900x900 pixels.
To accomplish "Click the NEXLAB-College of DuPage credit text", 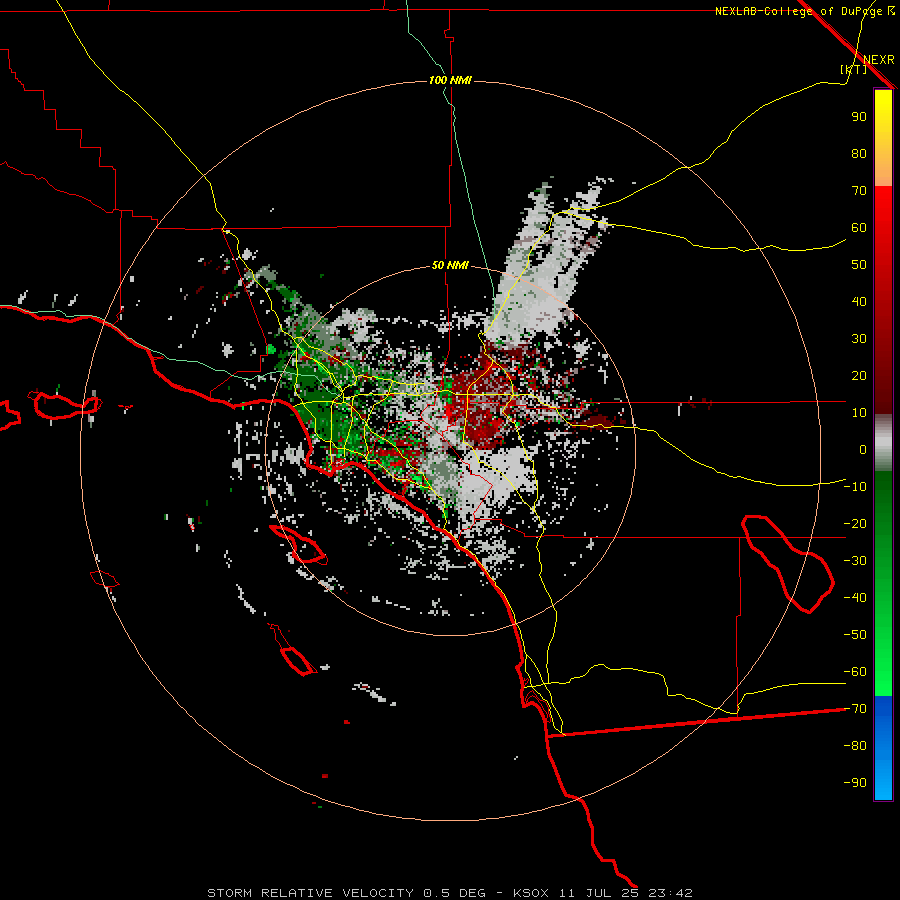I will [x=798, y=11].
